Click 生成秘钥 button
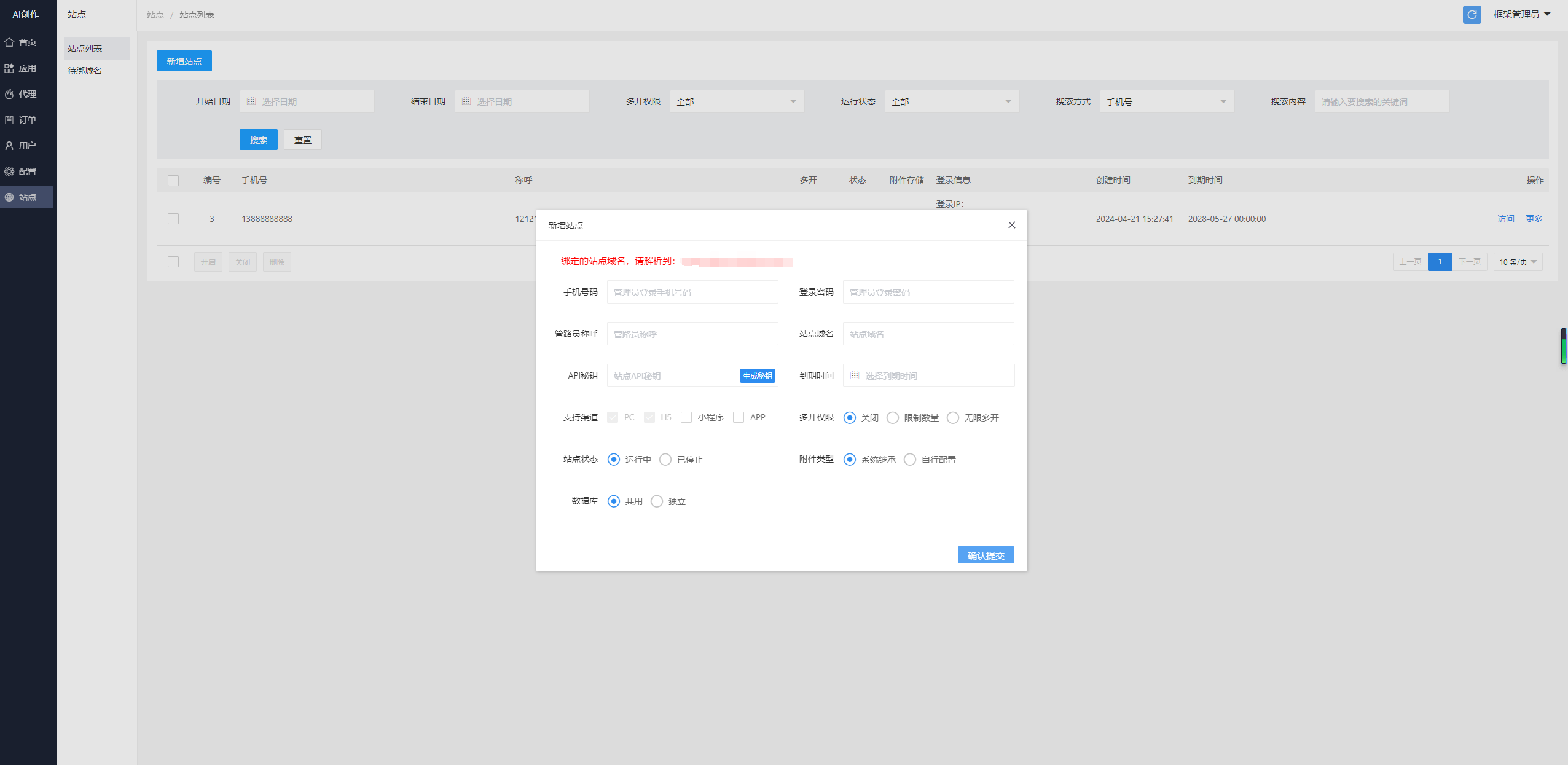 pos(757,375)
